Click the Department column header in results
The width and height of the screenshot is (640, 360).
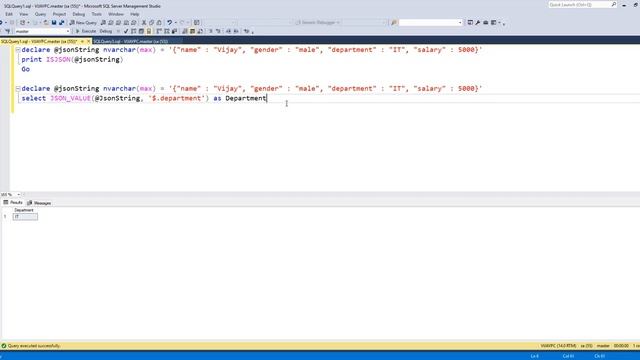point(24,210)
